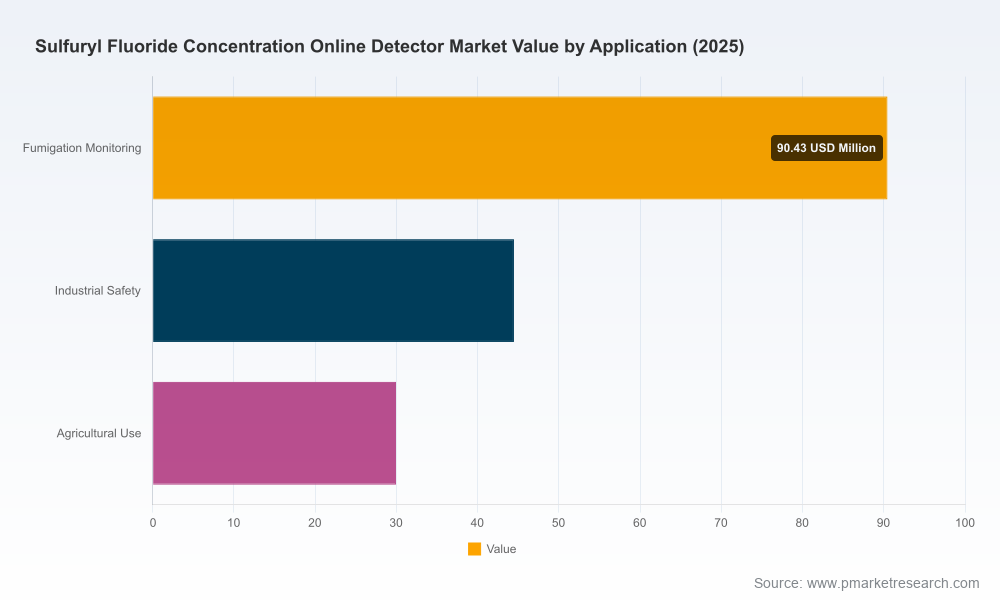This screenshot has width=1000, height=600.
Task: Click the 100 tick on the x-axis
Action: [x=965, y=523]
